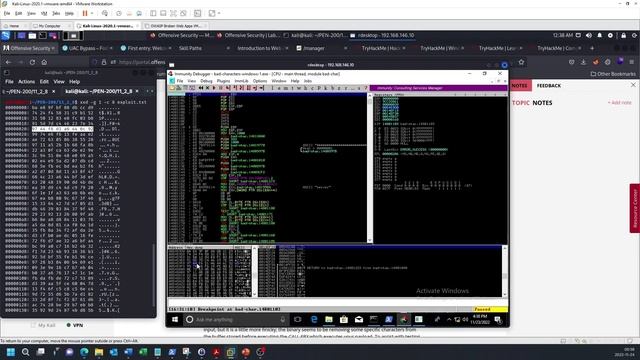Select the rdesktop 192.168.146.10 taskbar entry in Kali panel

pos(382,36)
